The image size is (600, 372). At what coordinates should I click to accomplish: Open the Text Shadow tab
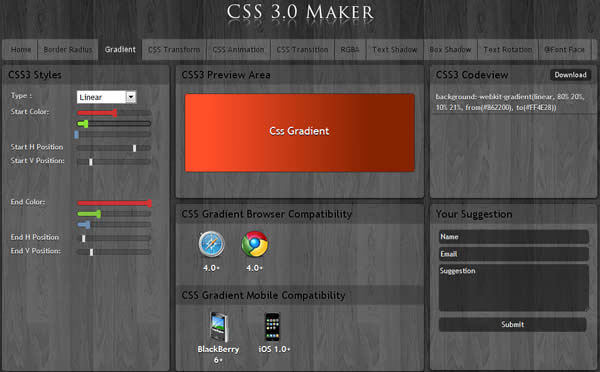coord(395,50)
